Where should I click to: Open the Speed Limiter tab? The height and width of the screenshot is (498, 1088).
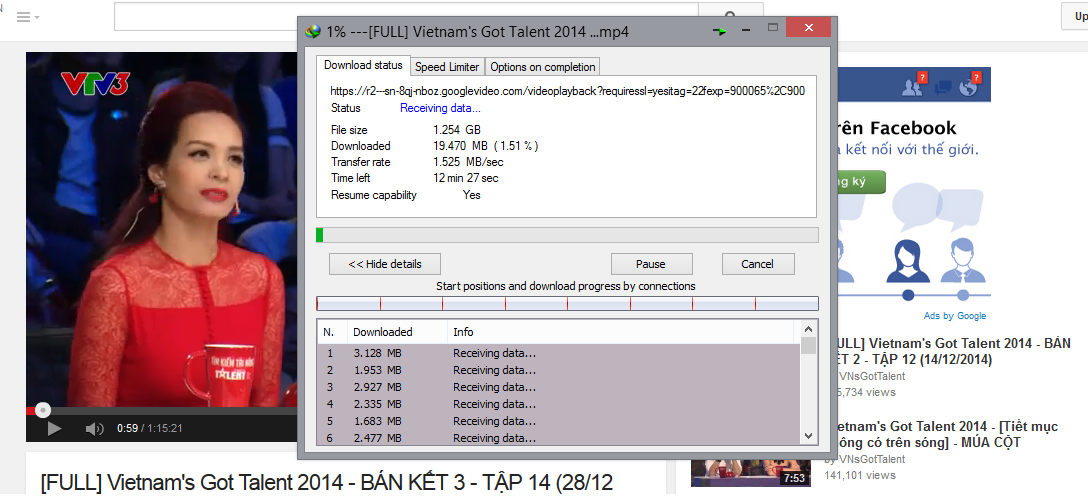(x=447, y=67)
